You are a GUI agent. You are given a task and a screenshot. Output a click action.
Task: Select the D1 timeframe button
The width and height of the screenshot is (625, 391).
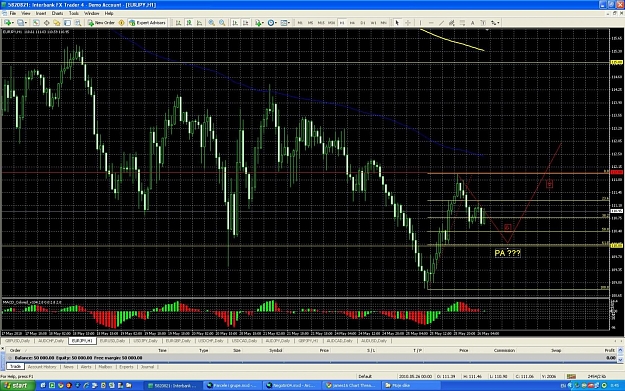coord(363,23)
